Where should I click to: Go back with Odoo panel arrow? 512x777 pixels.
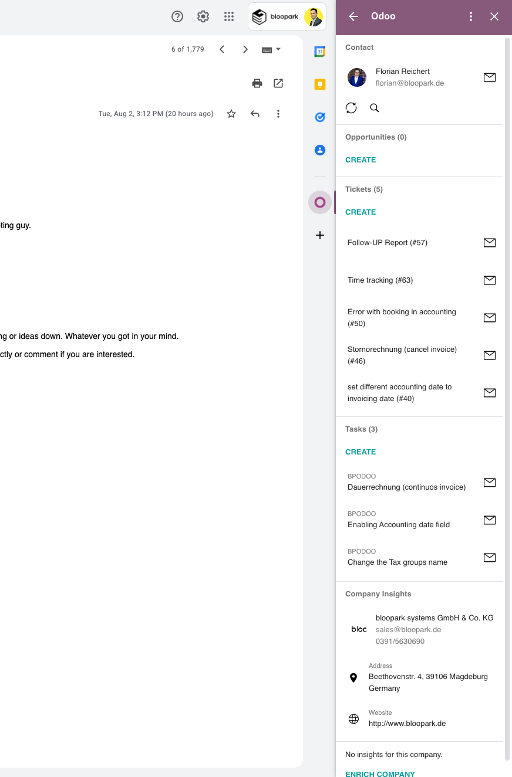pyautogui.click(x=353, y=16)
